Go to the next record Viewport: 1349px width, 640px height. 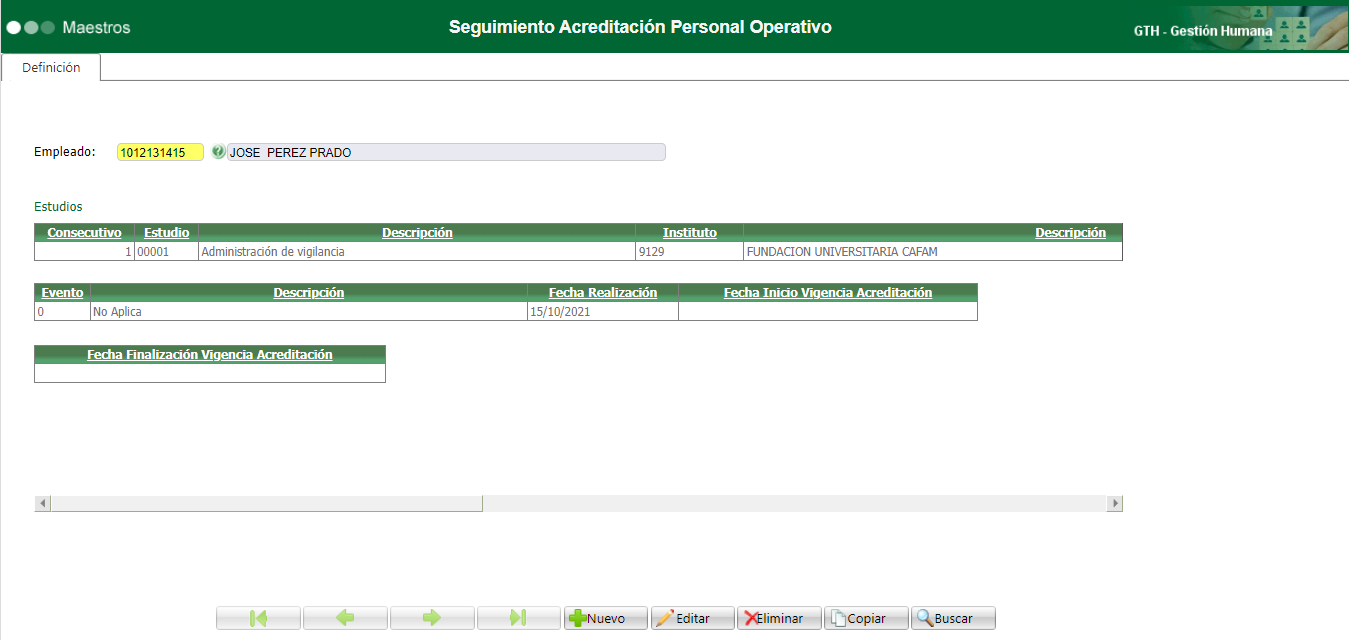pos(432,618)
